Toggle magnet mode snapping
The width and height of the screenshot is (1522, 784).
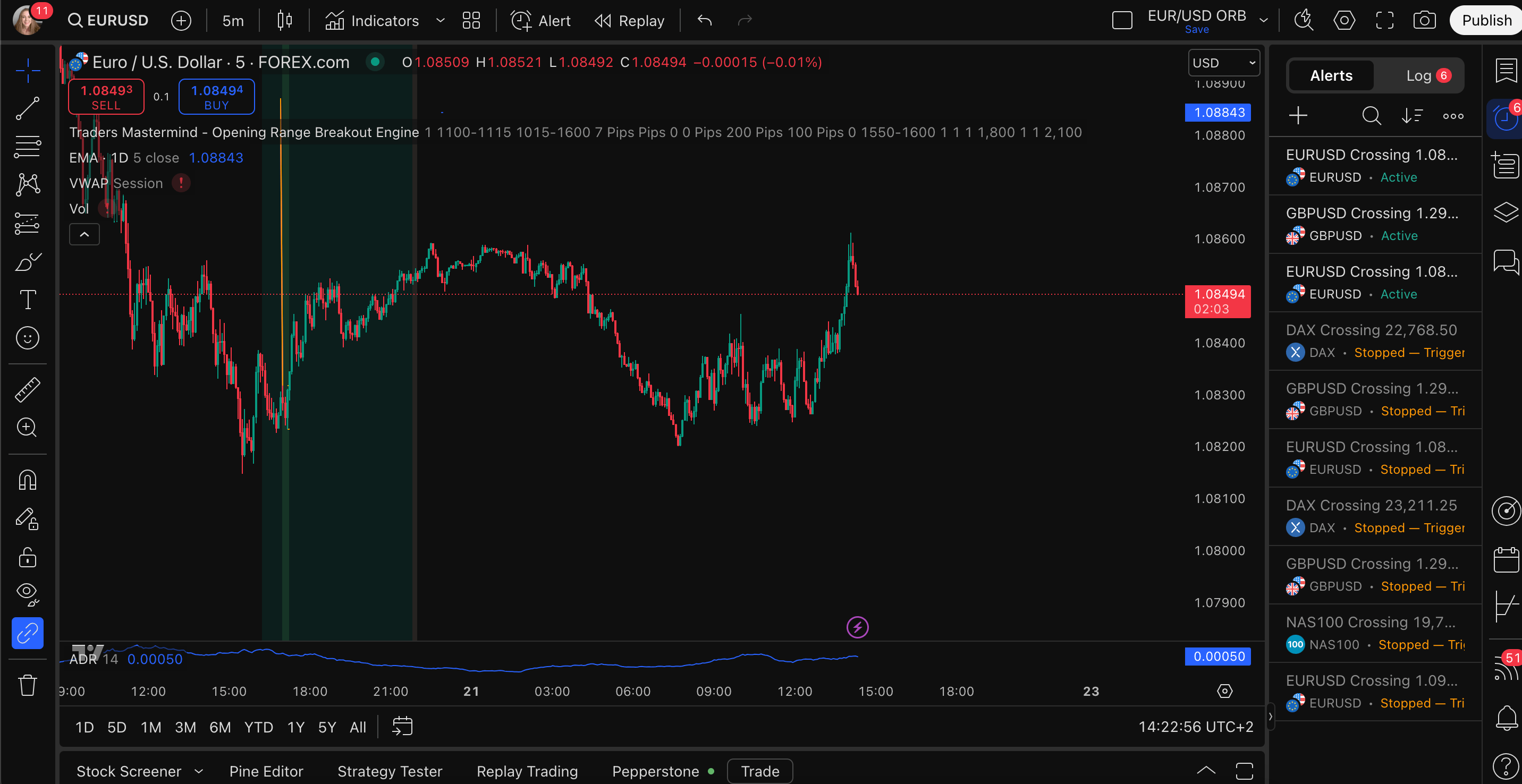click(x=27, y=480)
